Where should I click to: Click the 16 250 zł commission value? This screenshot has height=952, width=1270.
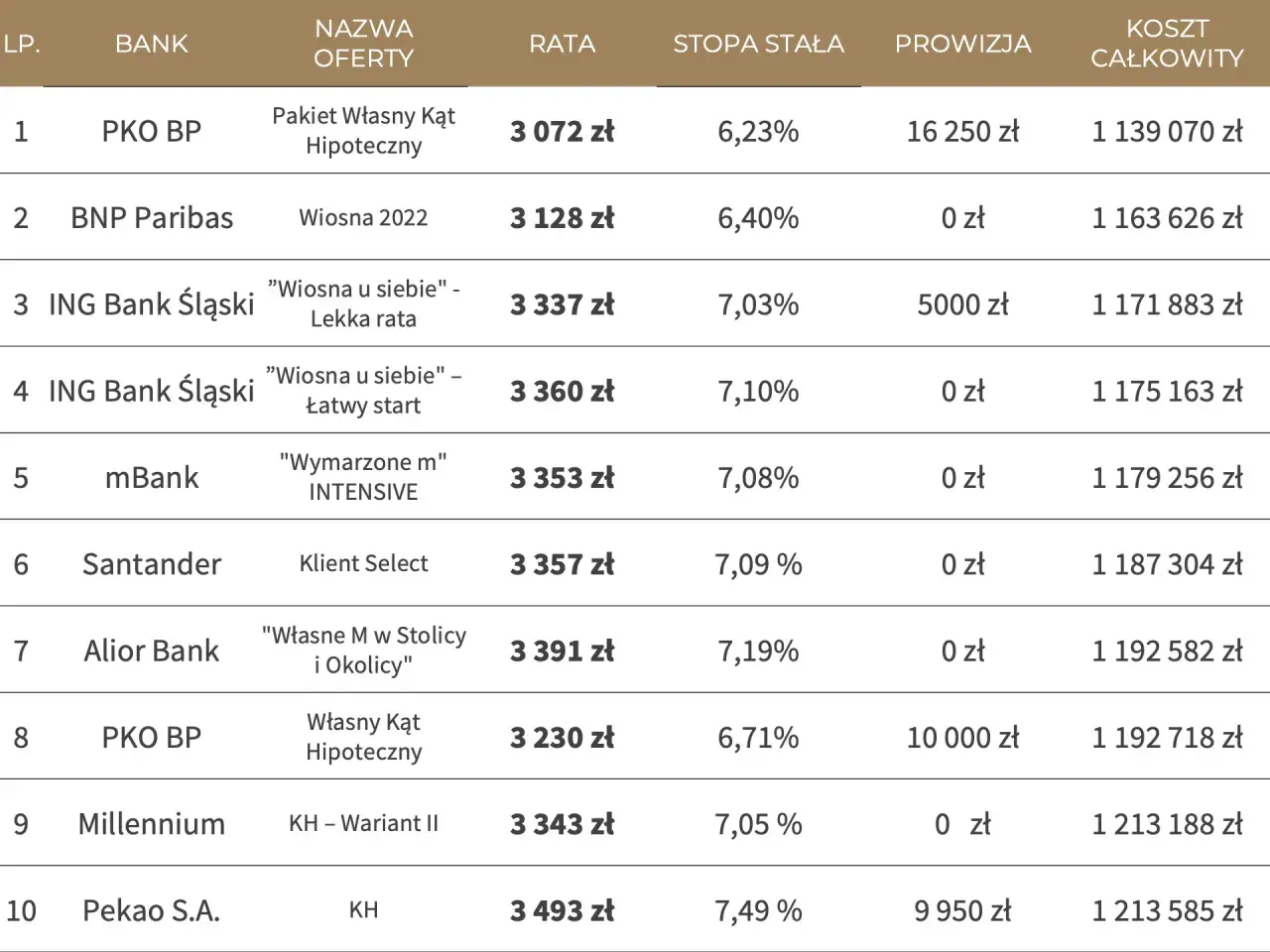(x=962, y=131)
